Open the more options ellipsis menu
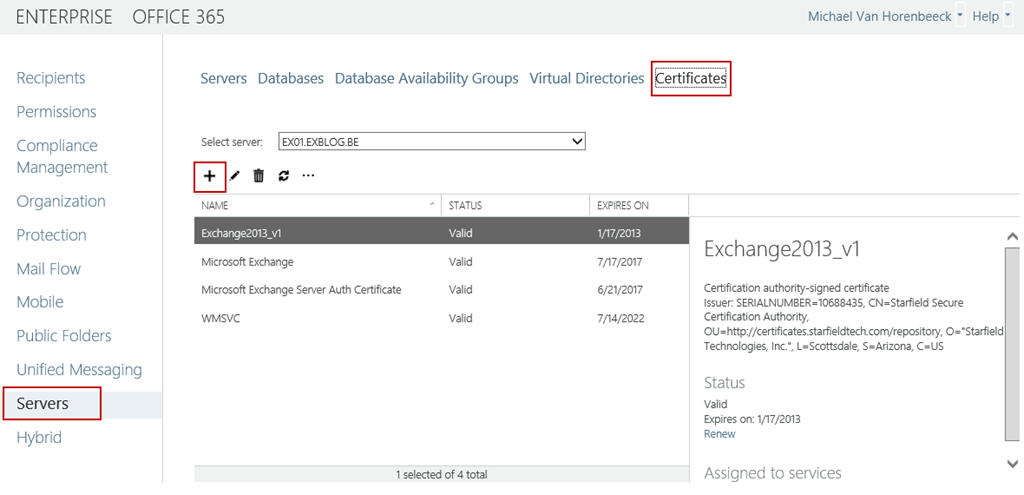 (x=308, y=176)
